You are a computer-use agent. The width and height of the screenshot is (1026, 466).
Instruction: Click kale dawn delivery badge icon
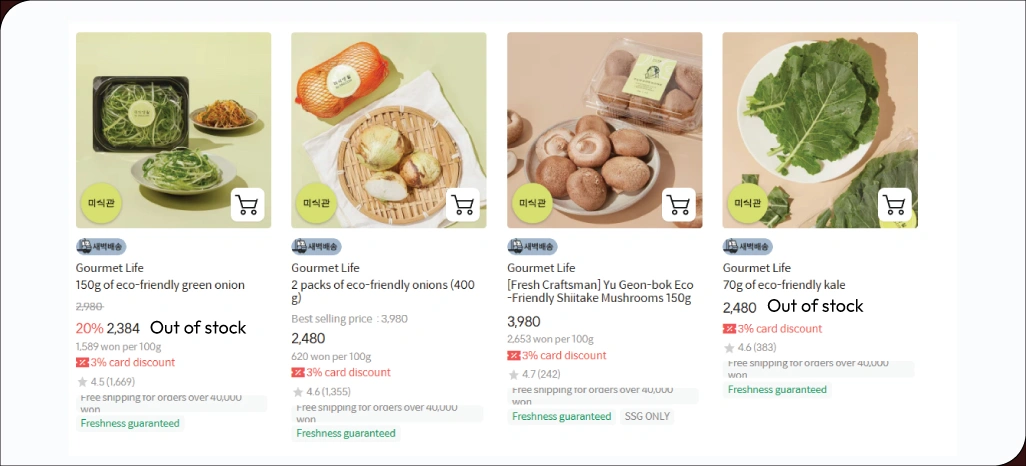pos(731,246)
